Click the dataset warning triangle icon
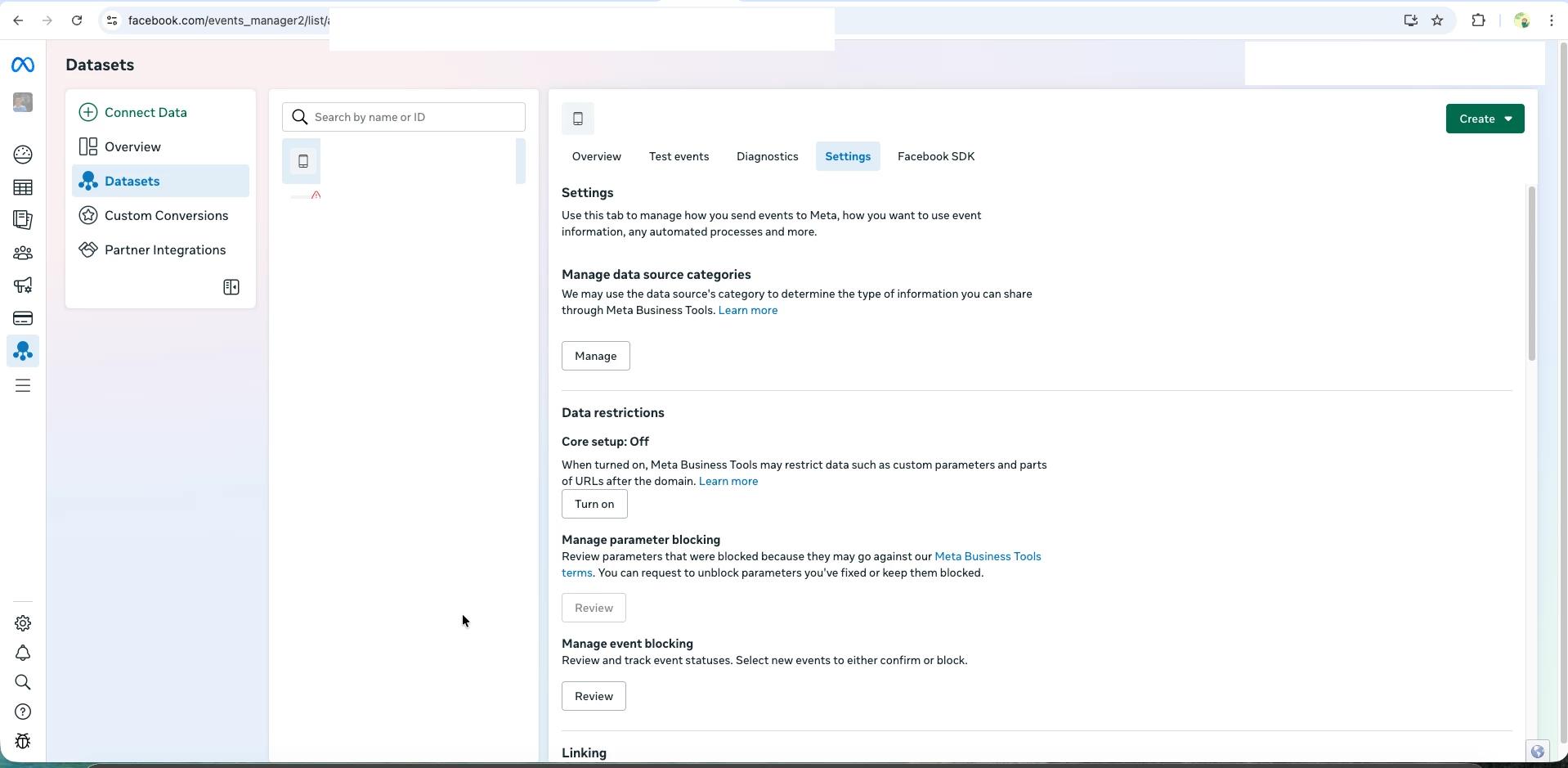1568x768 pixels. point(316,195)
